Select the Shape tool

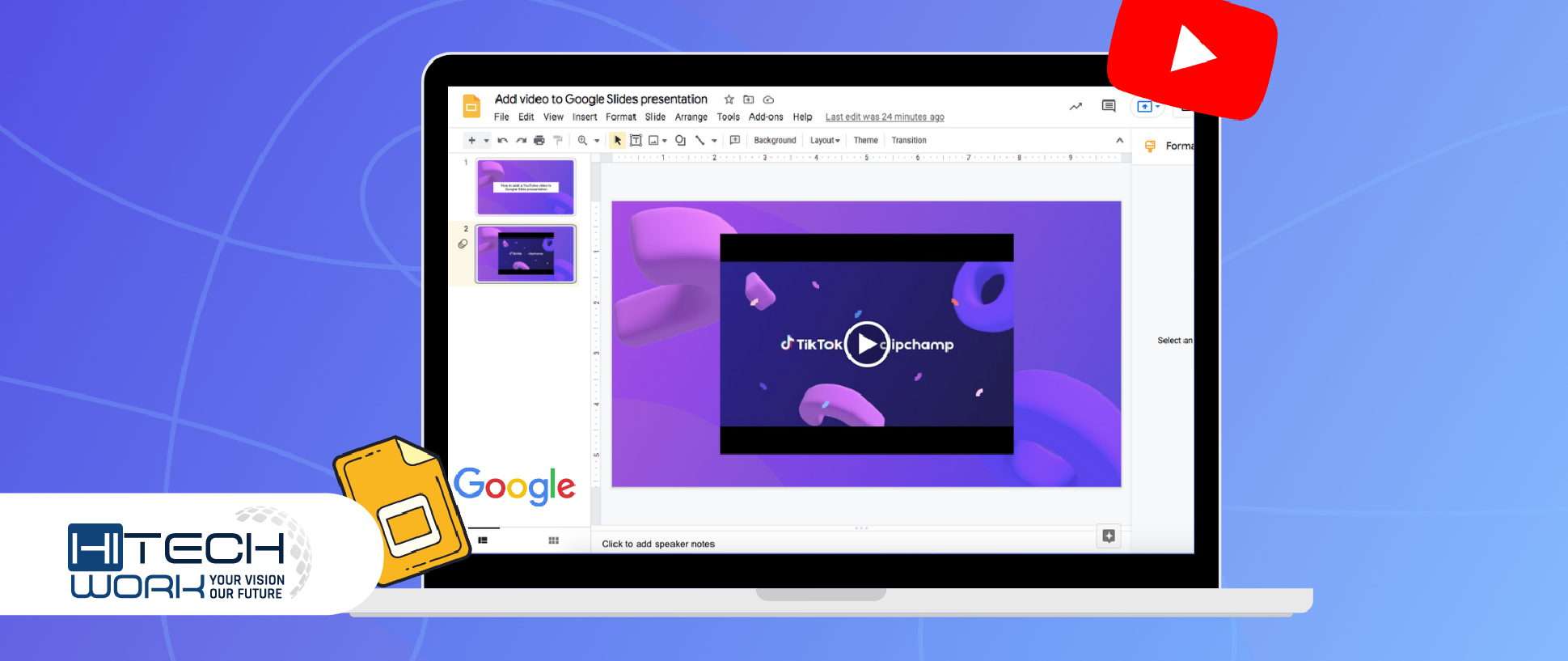pos(680,140)
